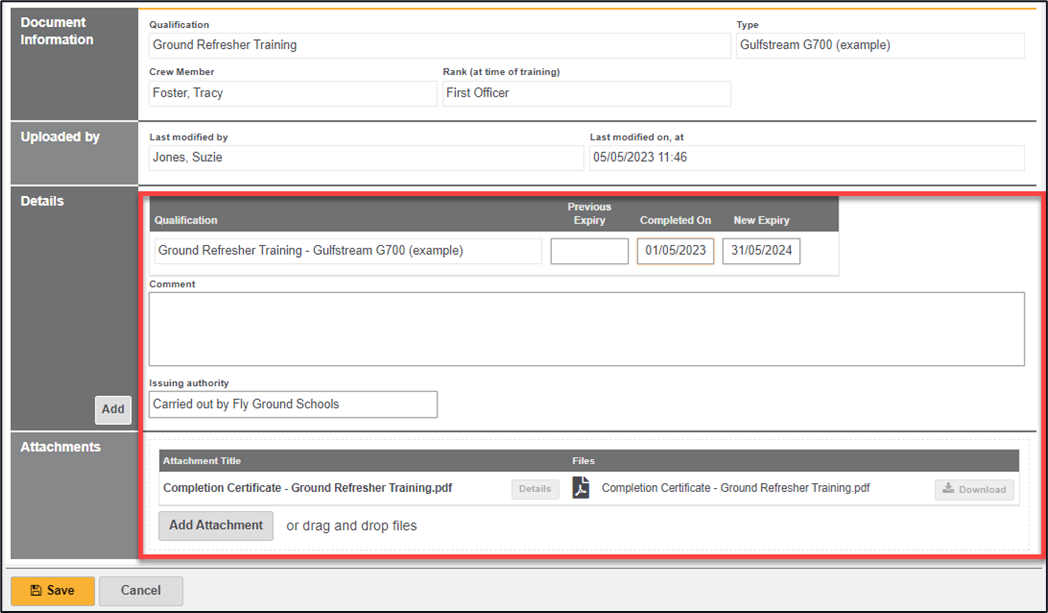Select the Completed On date field
This screenshot has height=613, width=1048.
pos(675,251)
